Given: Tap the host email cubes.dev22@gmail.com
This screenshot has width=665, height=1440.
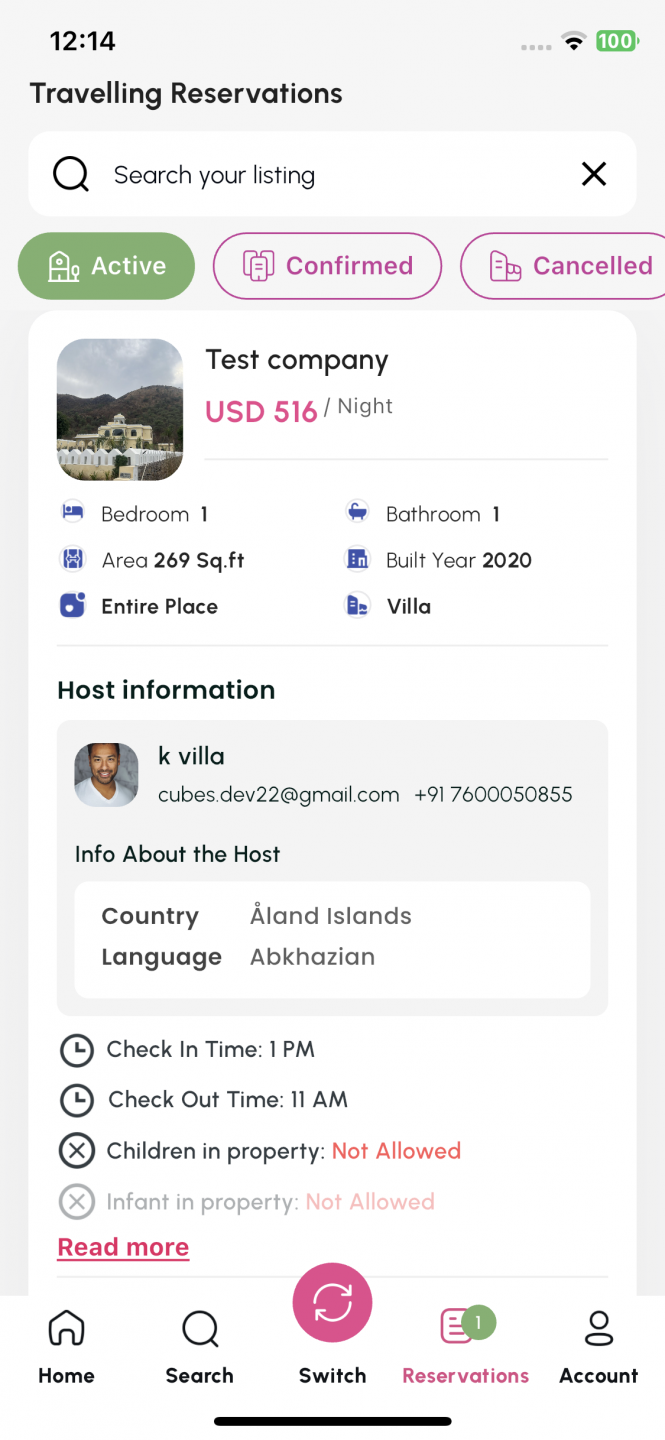Looking at the screenshot, I should (279, 795).
